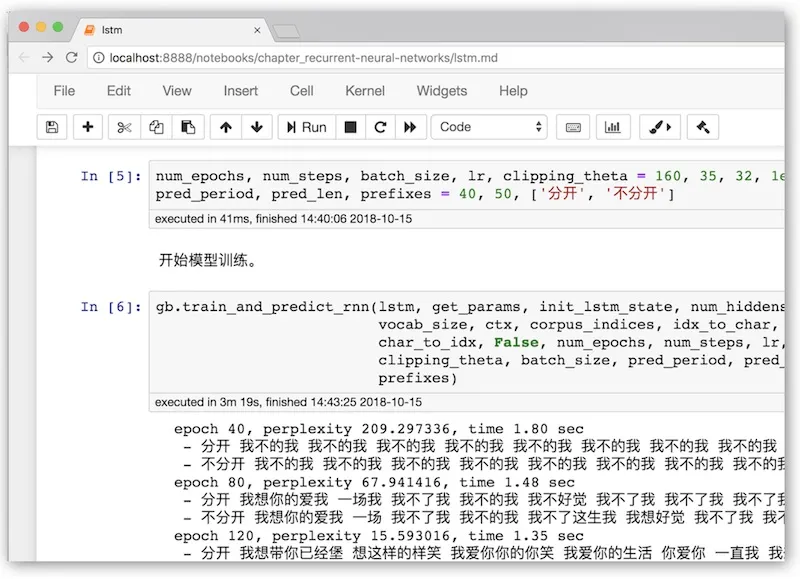Click the 'epoch 40, perplexity 209.297336' output line
The image size is (800, 579).
pyautogui.click(x=378, y=429)
